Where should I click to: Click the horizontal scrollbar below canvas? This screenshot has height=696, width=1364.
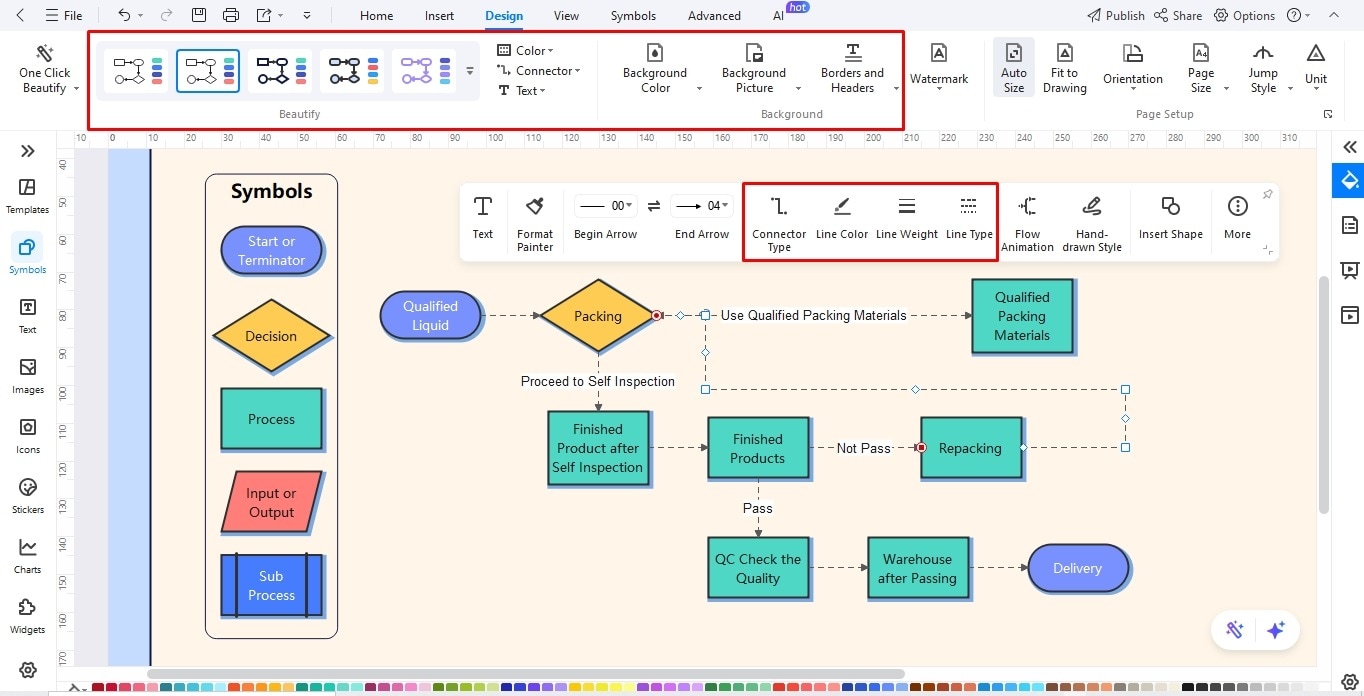(x=526, y=674)
